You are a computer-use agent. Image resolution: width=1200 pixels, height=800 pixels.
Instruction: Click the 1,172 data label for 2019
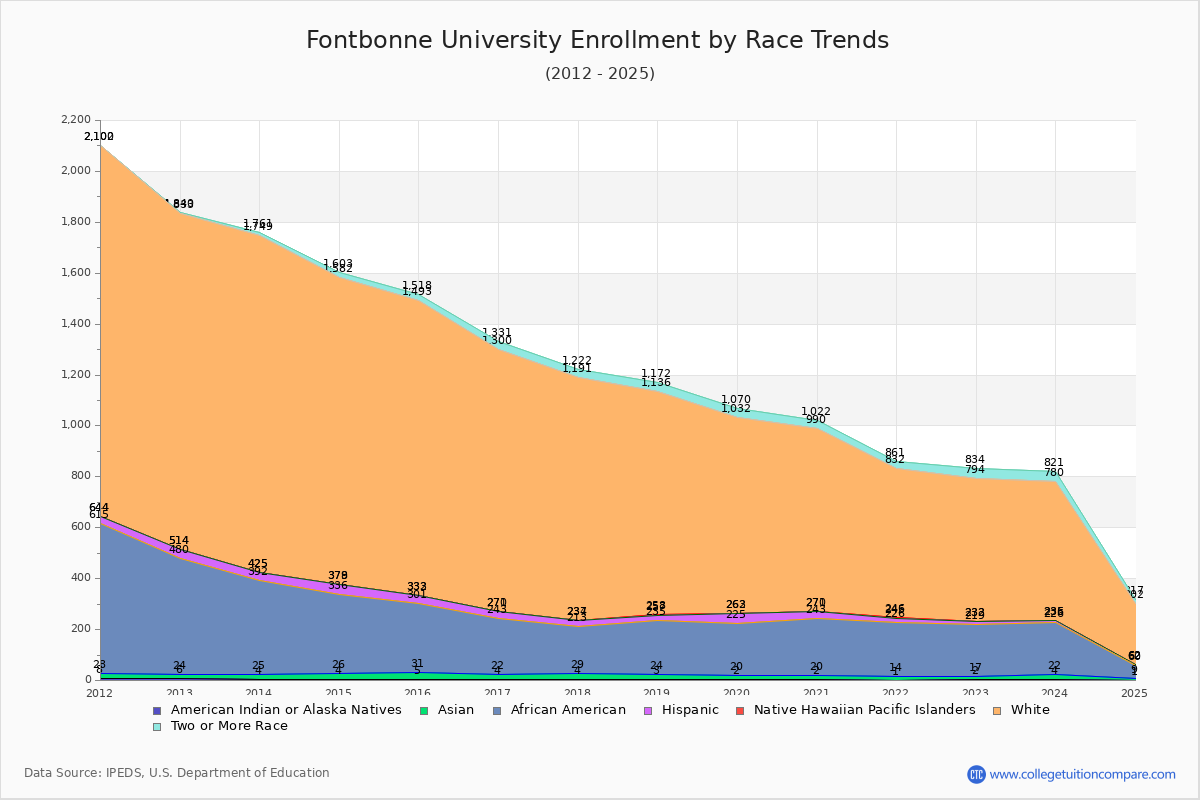click(x=656, y=373)
